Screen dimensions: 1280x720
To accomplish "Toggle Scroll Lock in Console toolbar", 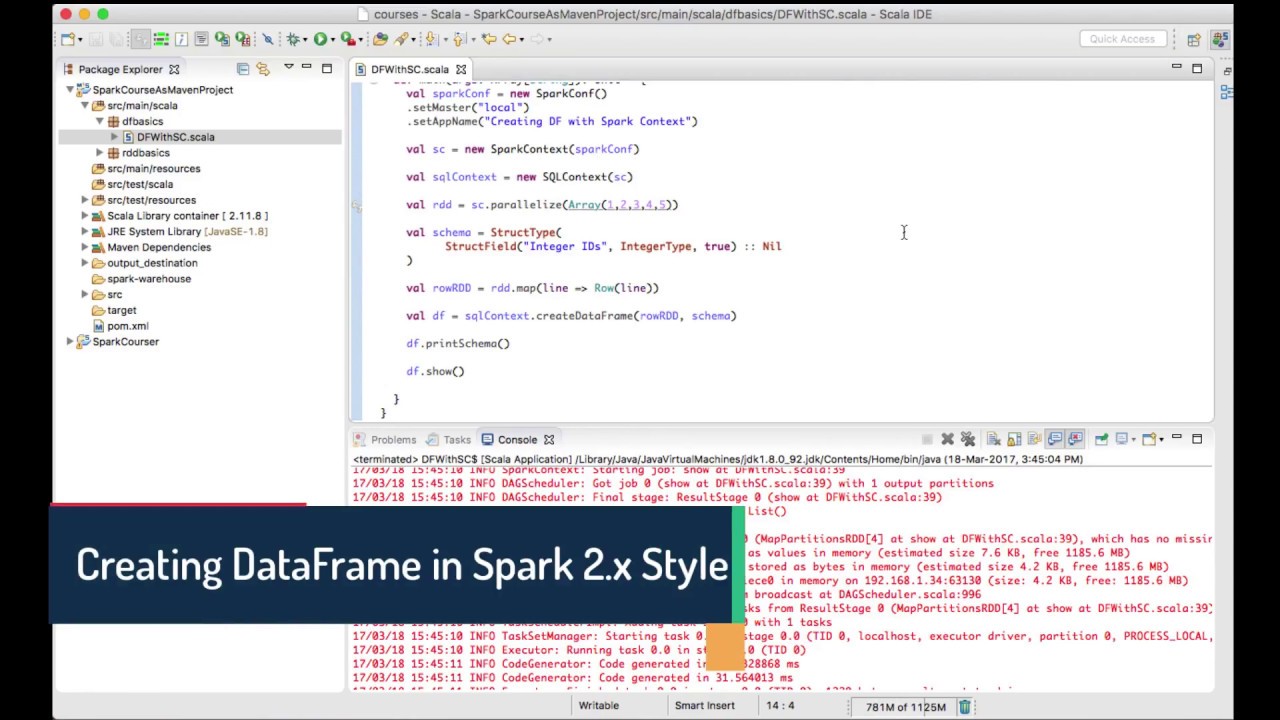I will click(x=1014, y=439).
